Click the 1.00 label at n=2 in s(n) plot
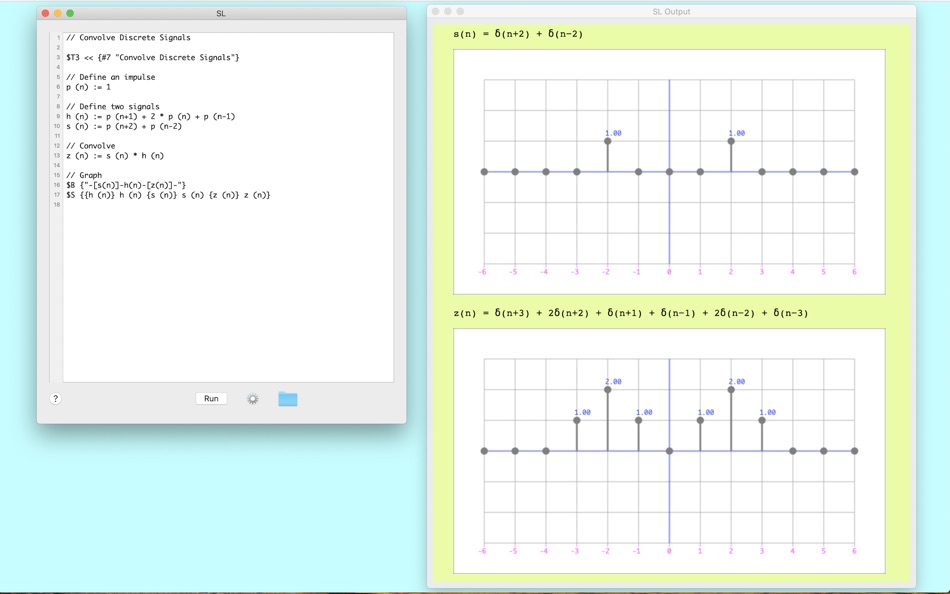Screen dimensions: 950x594 (x=737, y=133)
